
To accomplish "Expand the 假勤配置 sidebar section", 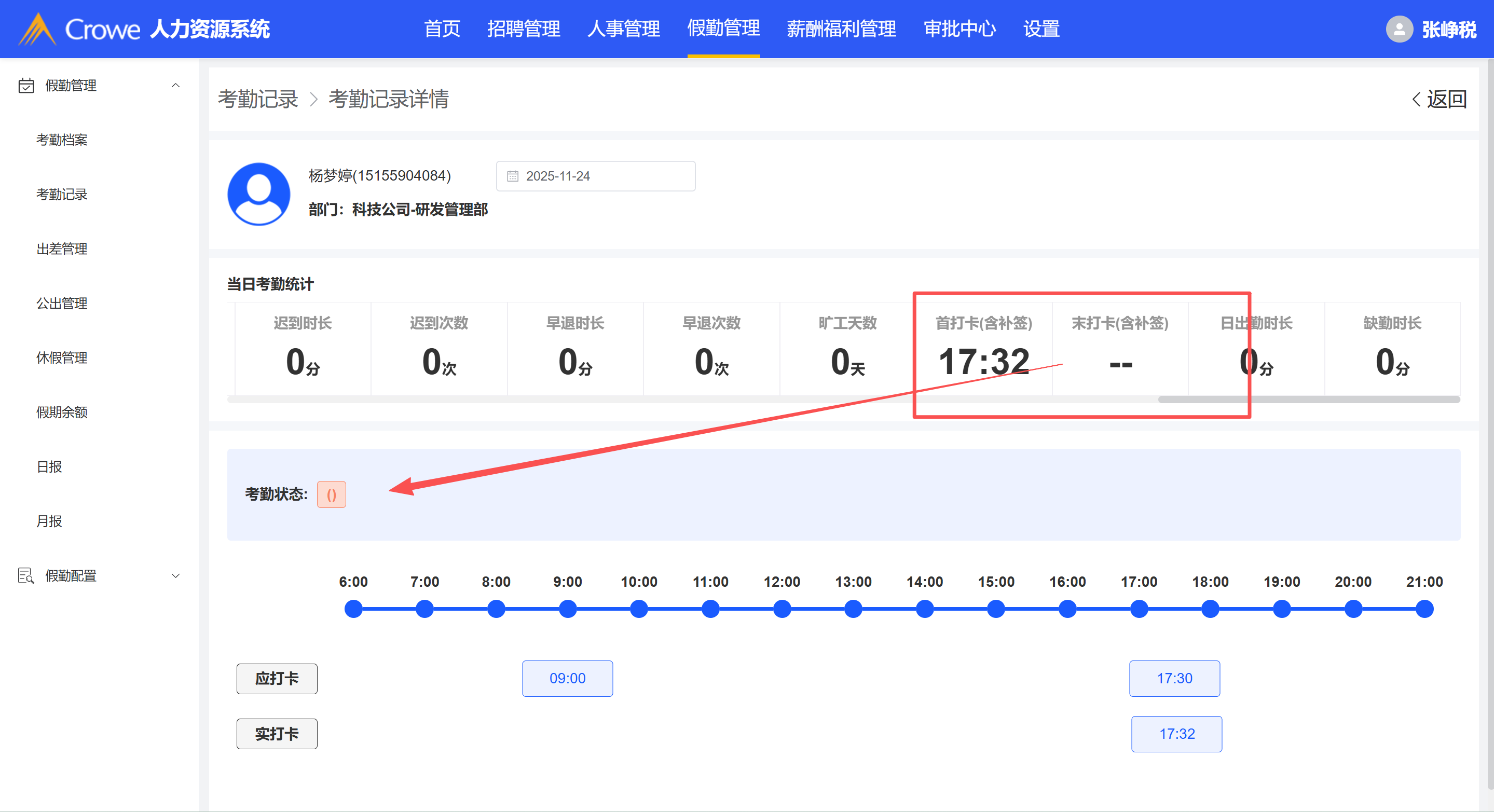I will [176, 575].
